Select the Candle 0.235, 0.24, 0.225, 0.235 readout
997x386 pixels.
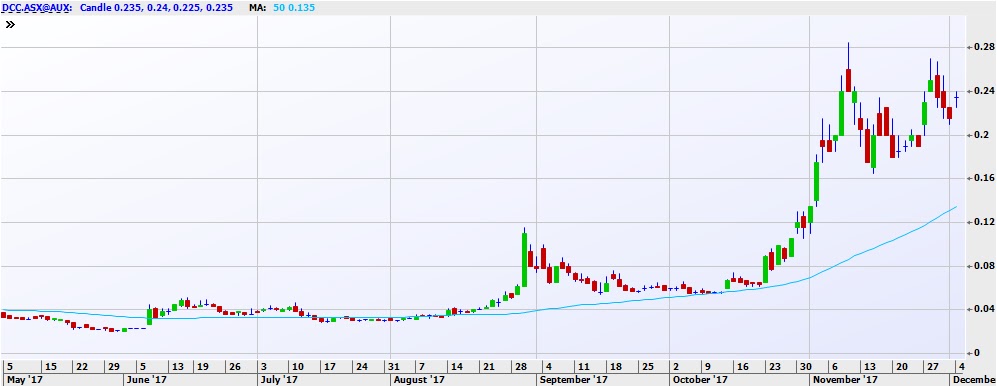click(x=156, y=8)
